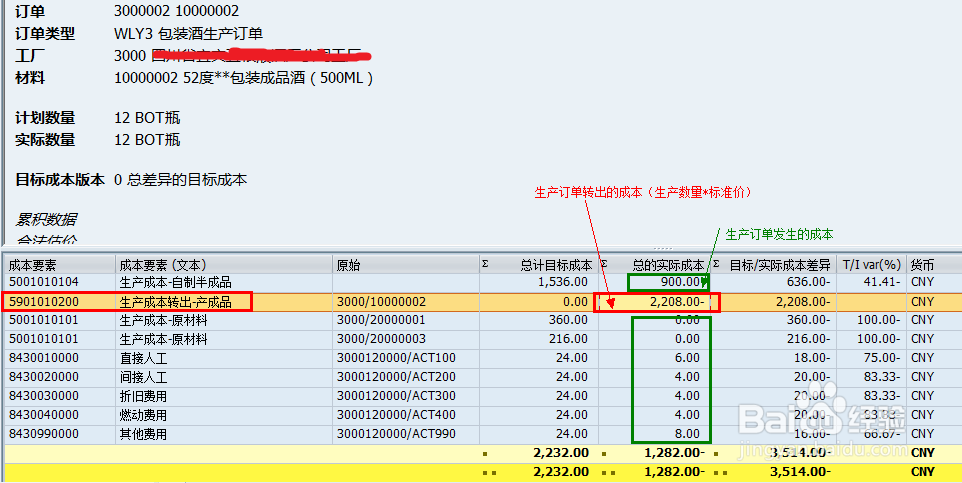Click cost element 8430040000

44,415
